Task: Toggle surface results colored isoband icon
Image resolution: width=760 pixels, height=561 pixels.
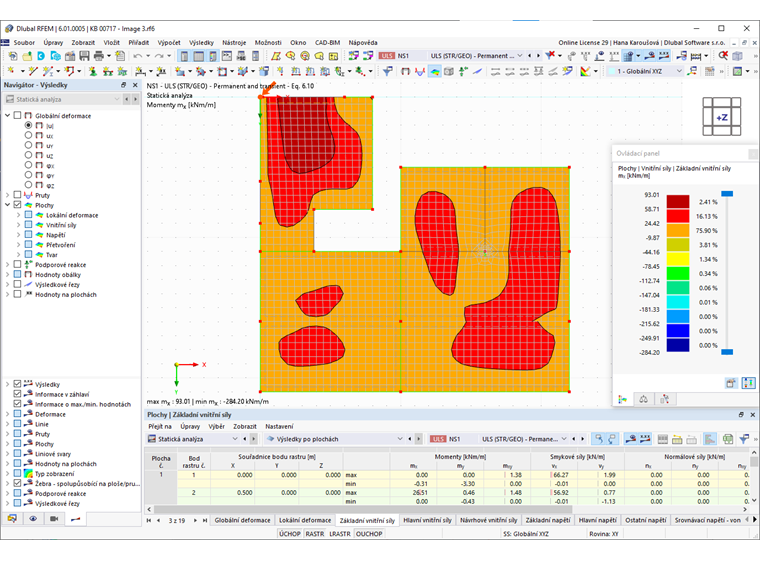Action: (x=434, y=71)
